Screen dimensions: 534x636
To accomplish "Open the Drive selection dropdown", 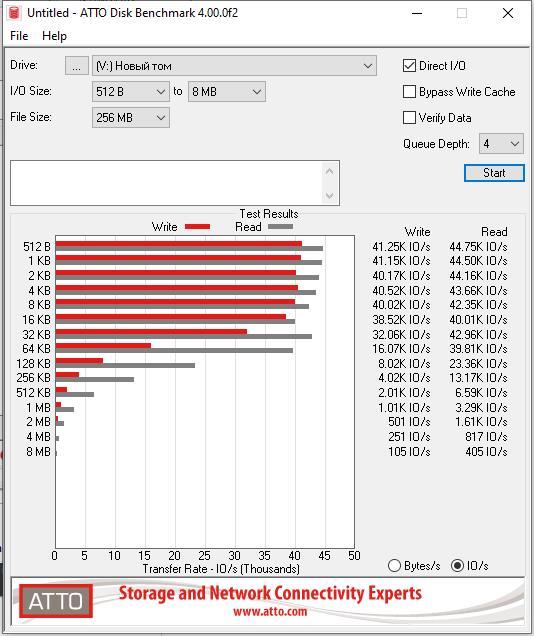I will [234, 66].
